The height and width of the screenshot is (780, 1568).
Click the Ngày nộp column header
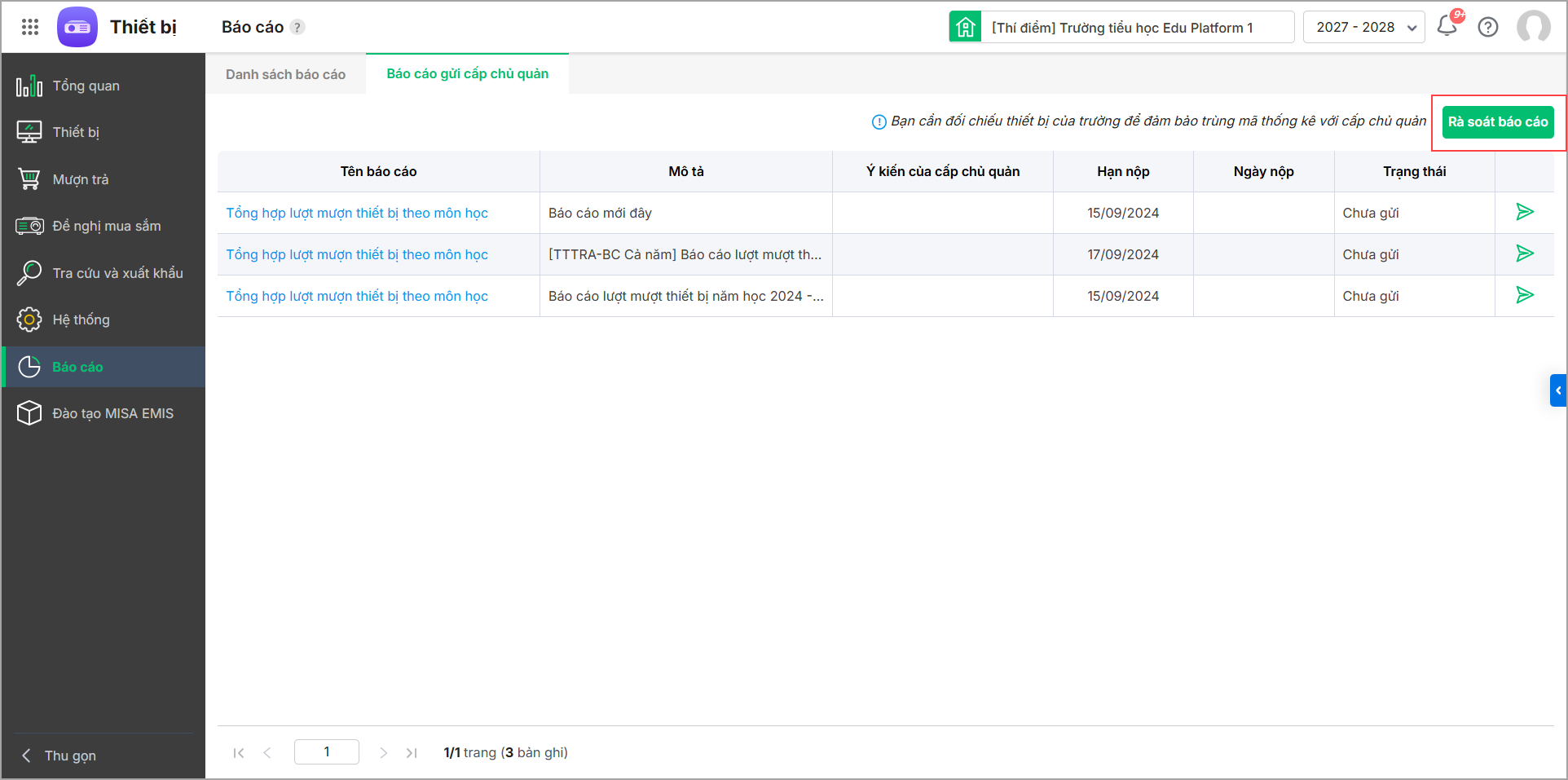(1263, 171)
